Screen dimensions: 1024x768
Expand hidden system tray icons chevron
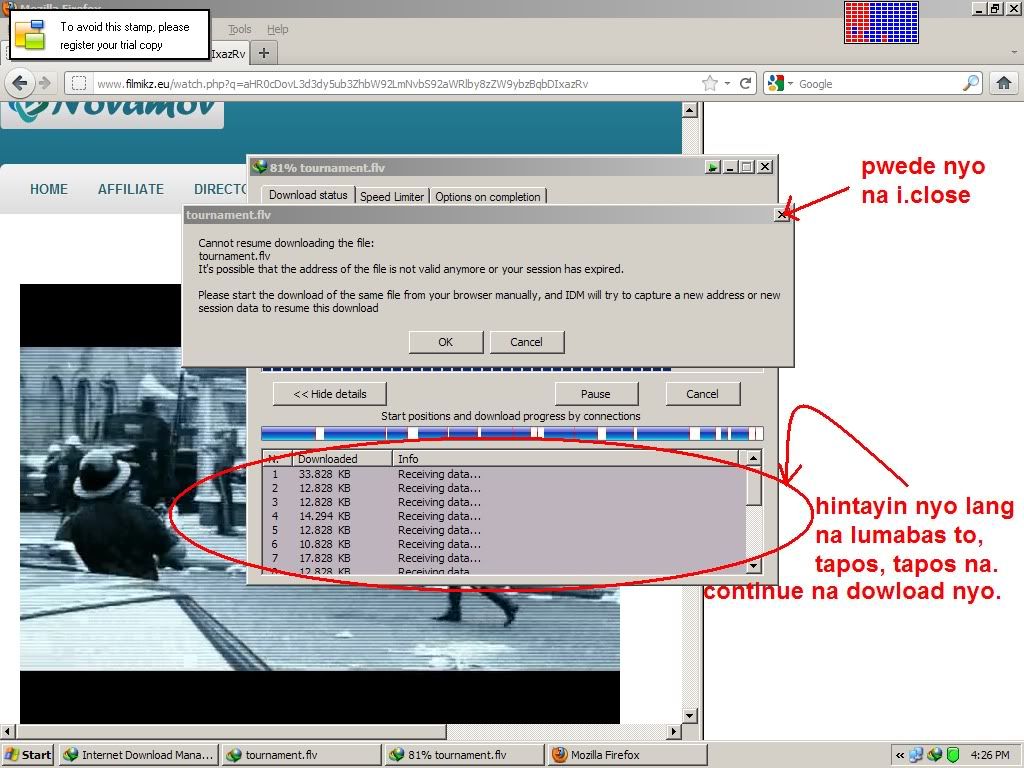tap(900, 755)
